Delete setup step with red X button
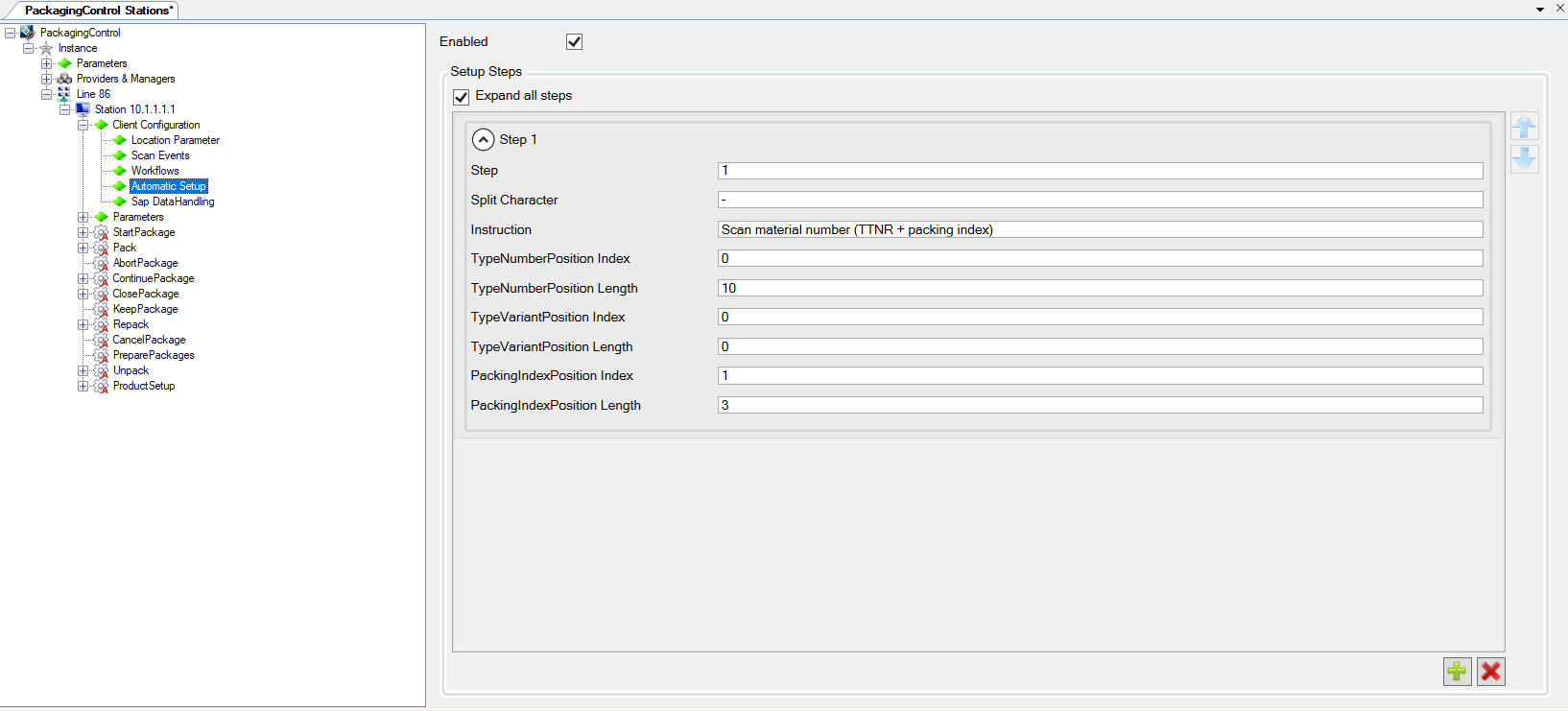 tap(1491, 672)
